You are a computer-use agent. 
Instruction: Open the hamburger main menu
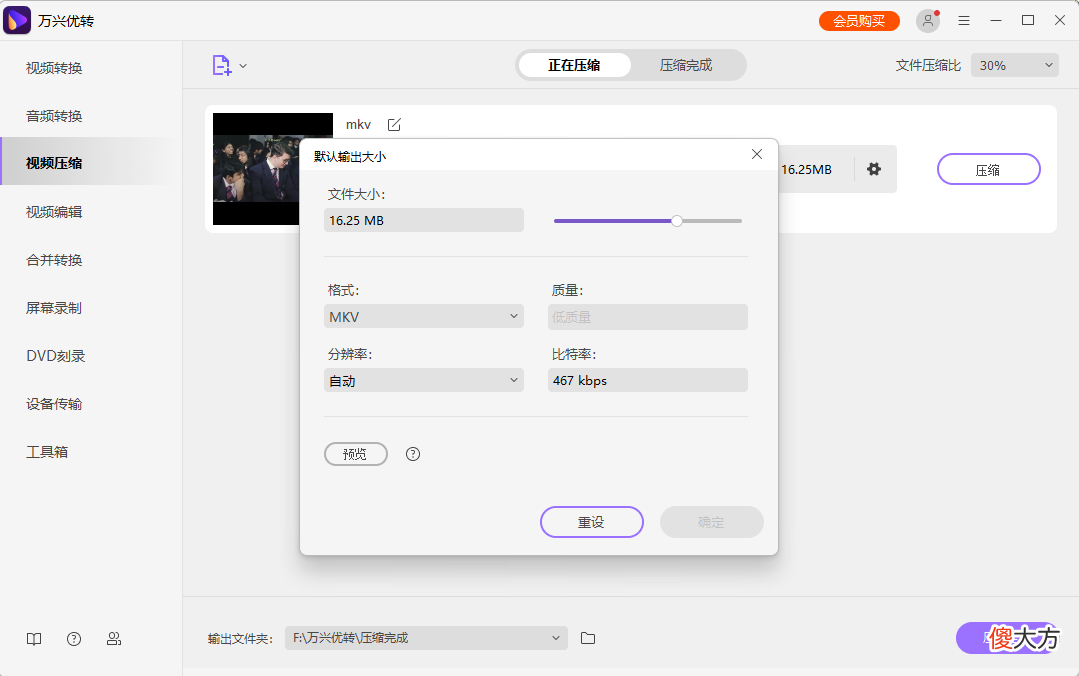click(x=964, y=21)
